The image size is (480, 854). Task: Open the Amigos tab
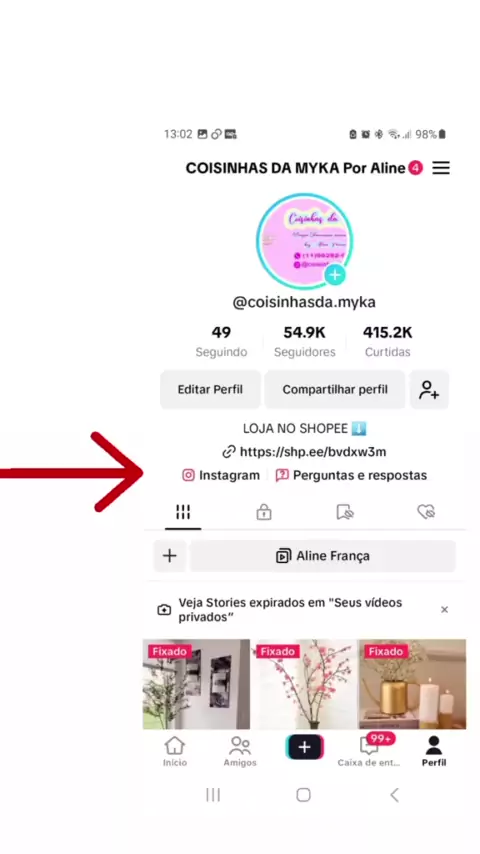click(x=240, y=752)
